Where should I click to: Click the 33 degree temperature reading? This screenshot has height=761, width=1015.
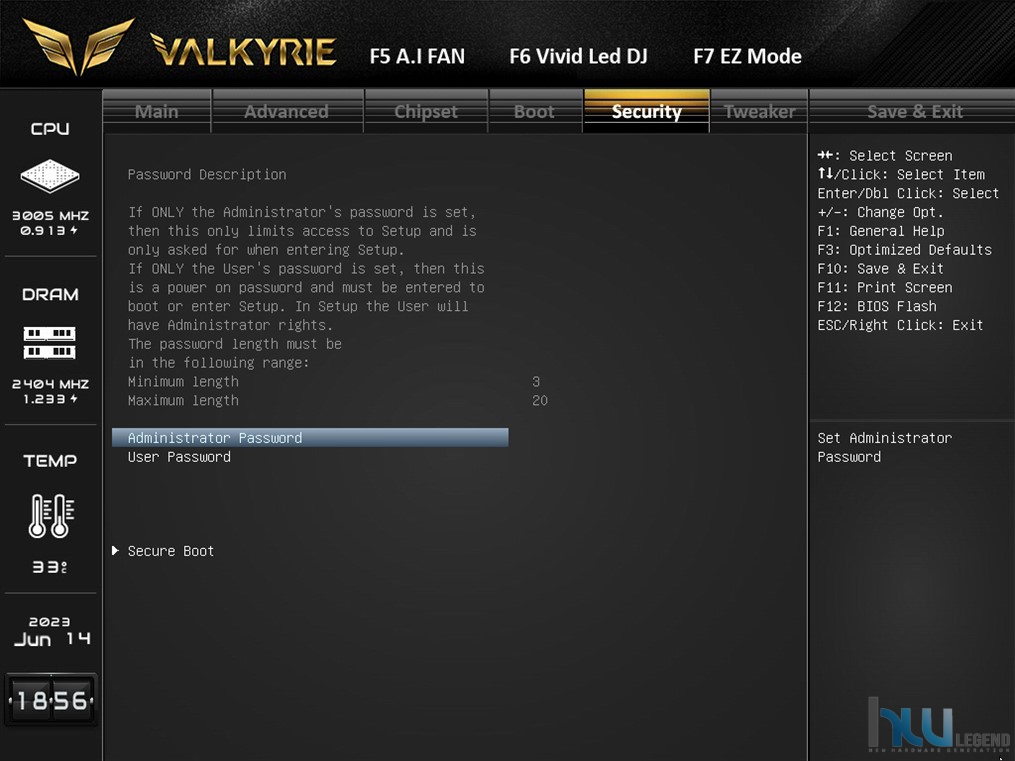[x=50, y=567]
